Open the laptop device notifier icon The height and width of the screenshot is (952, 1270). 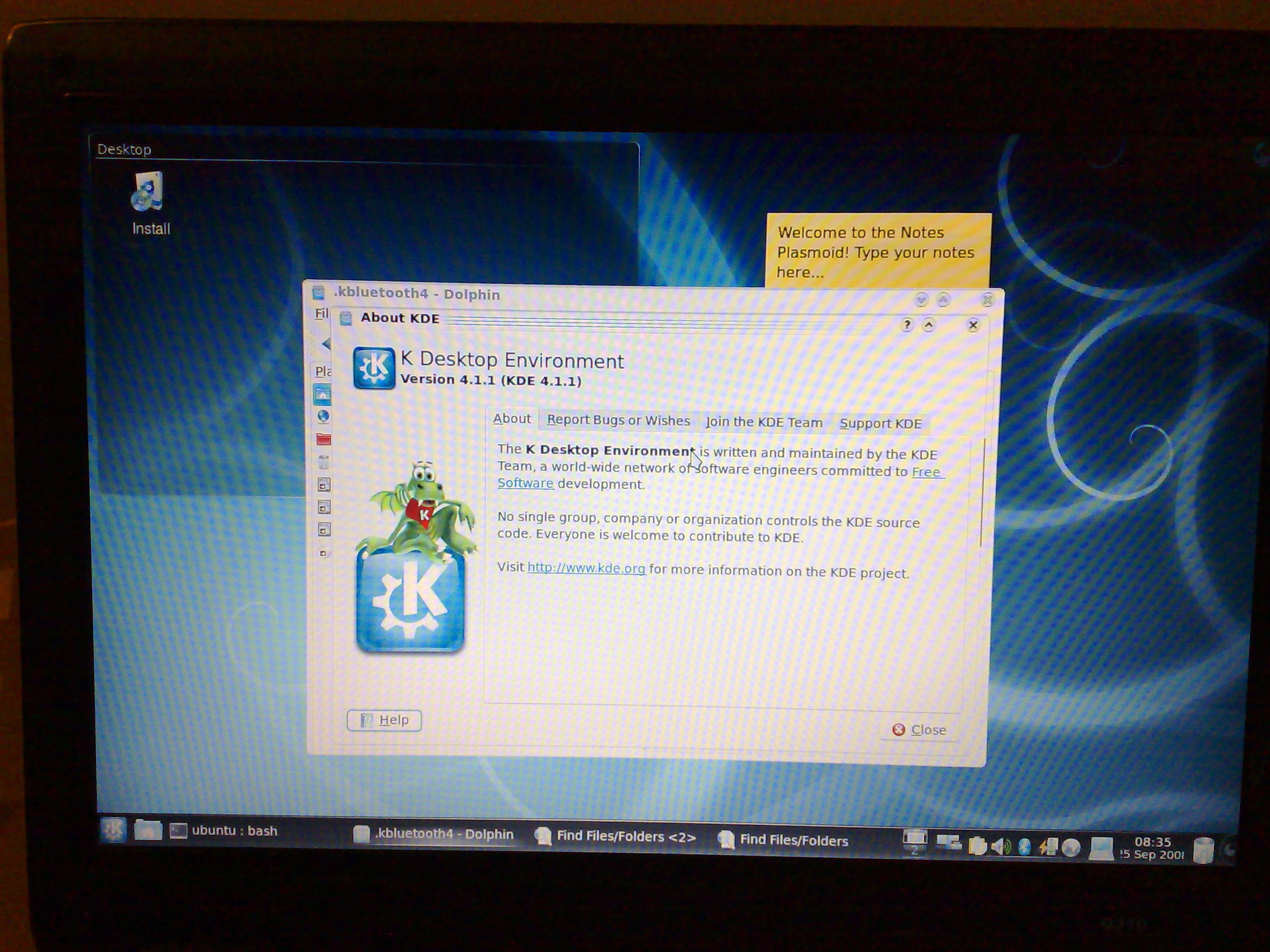1102,849
